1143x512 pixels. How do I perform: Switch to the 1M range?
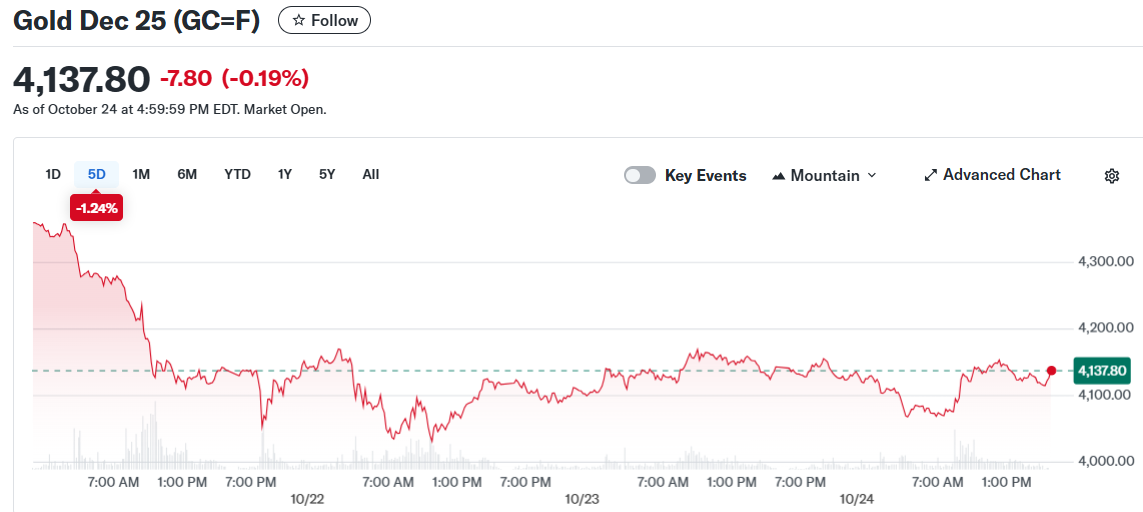pos(141,174)
